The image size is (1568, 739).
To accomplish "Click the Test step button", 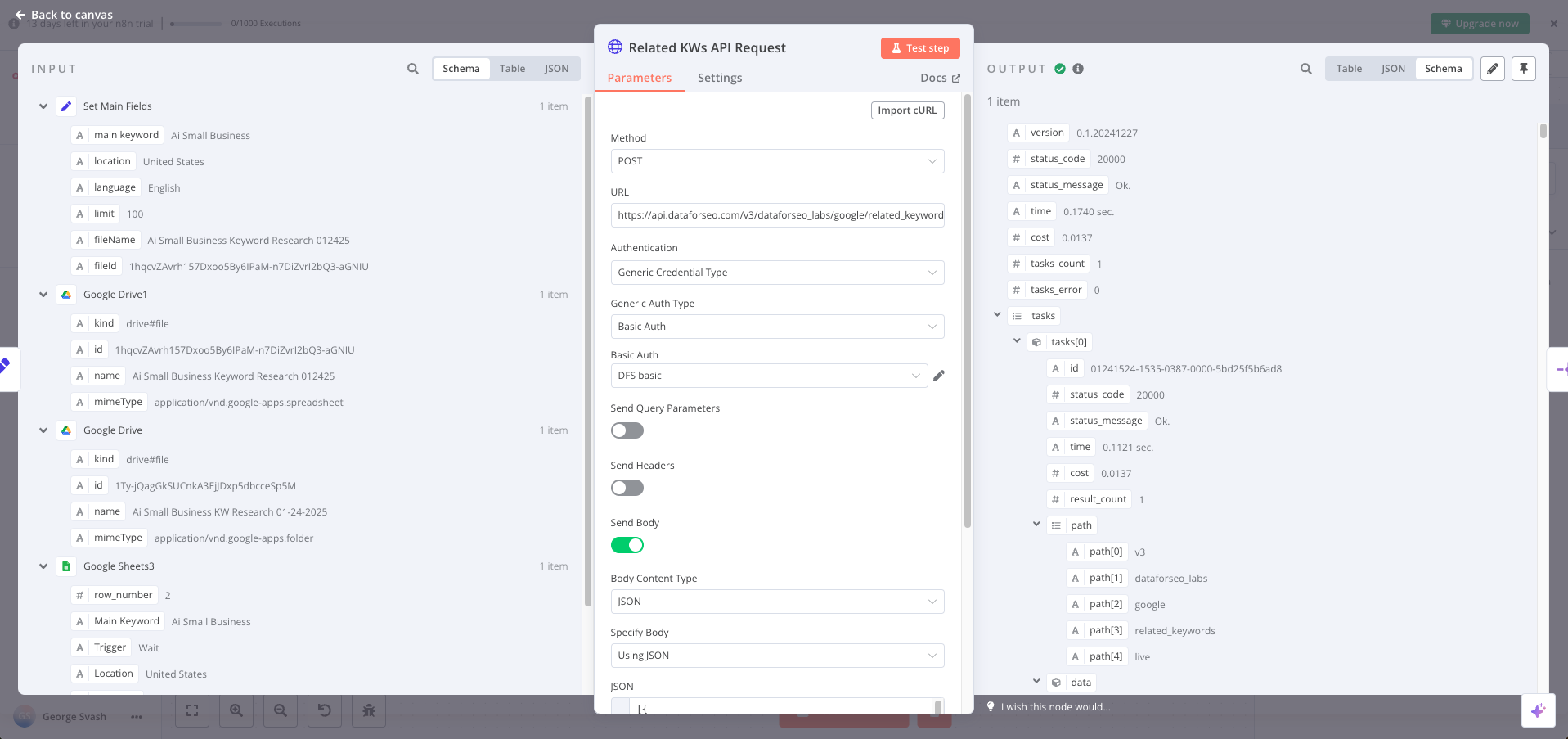I will click(x=920, y=48).
